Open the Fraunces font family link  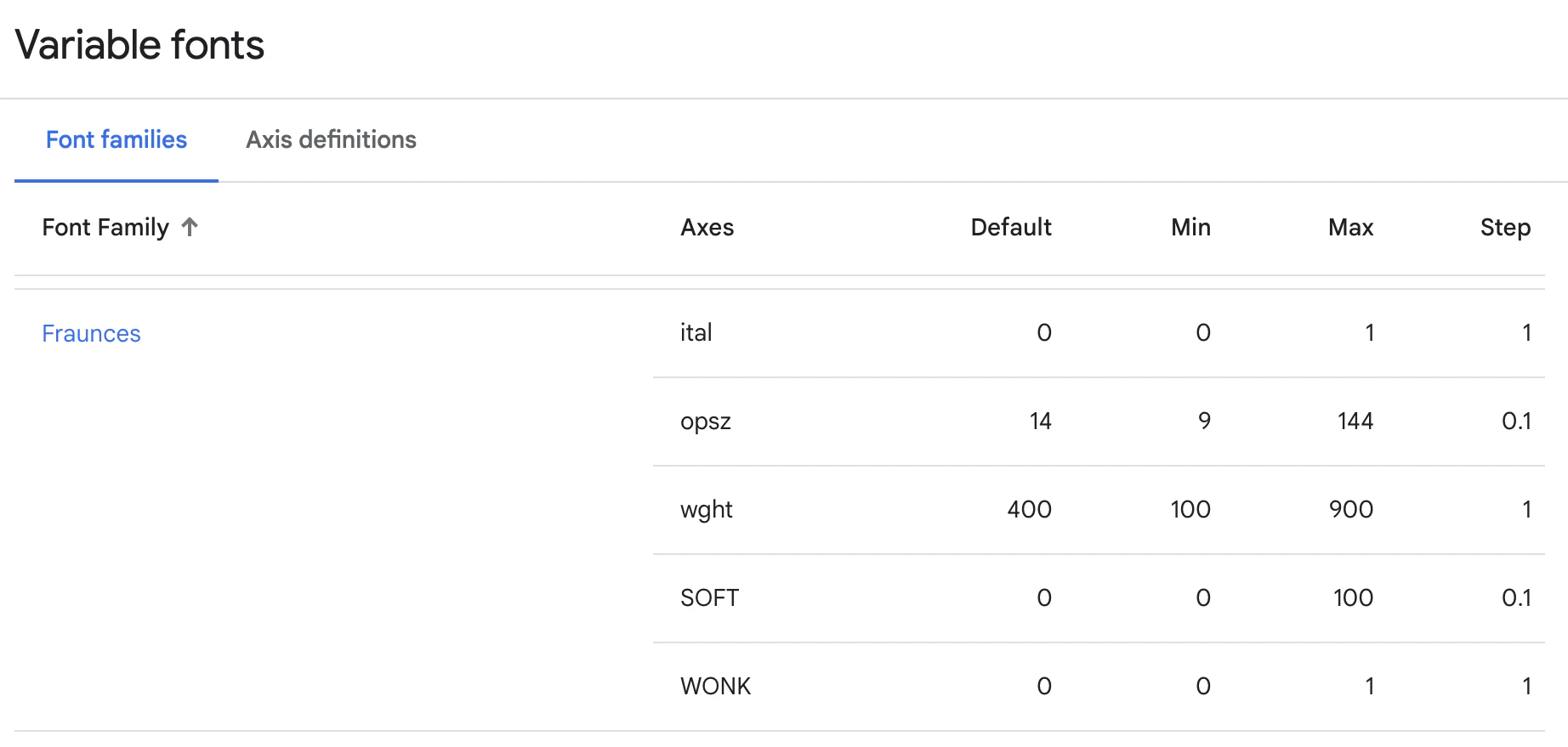tap(91, 333)
